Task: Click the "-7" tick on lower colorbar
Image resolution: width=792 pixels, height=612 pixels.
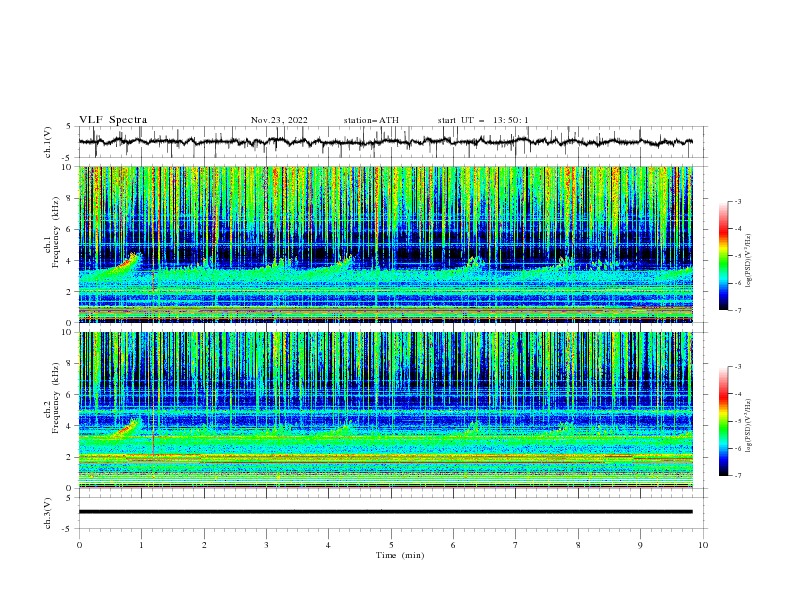Action: [738, 475]
